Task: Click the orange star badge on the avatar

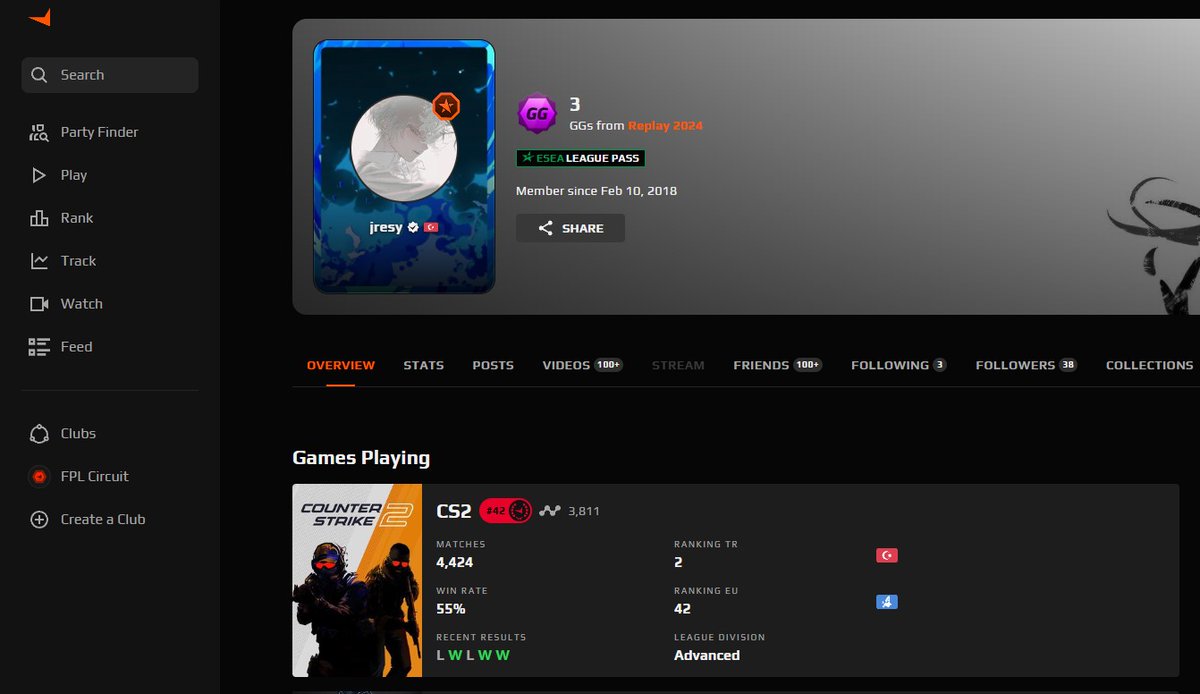Action: pyautogui.click(x=445, y=107)
